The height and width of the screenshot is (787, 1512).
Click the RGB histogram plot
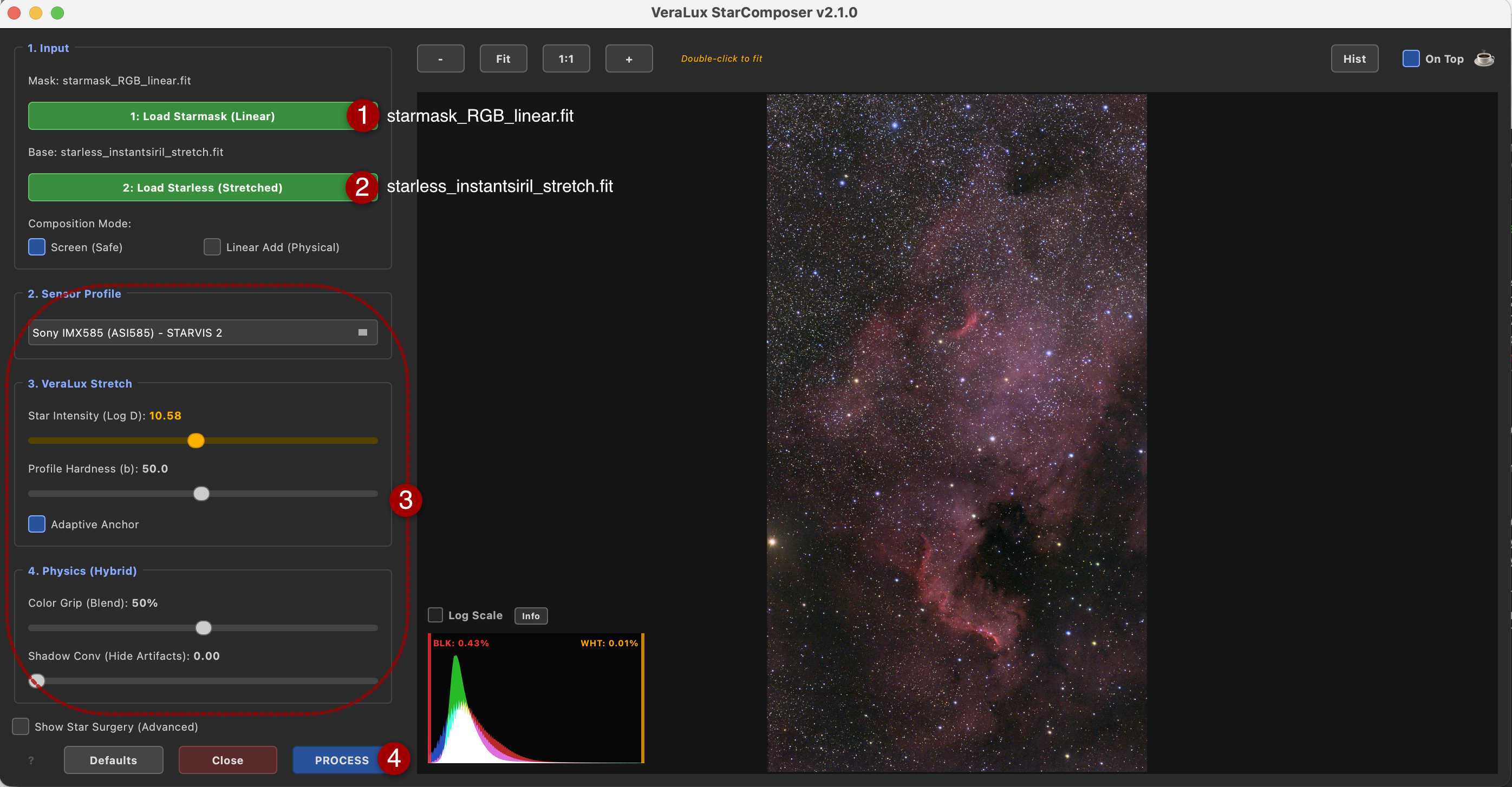[x=536, y=698]
